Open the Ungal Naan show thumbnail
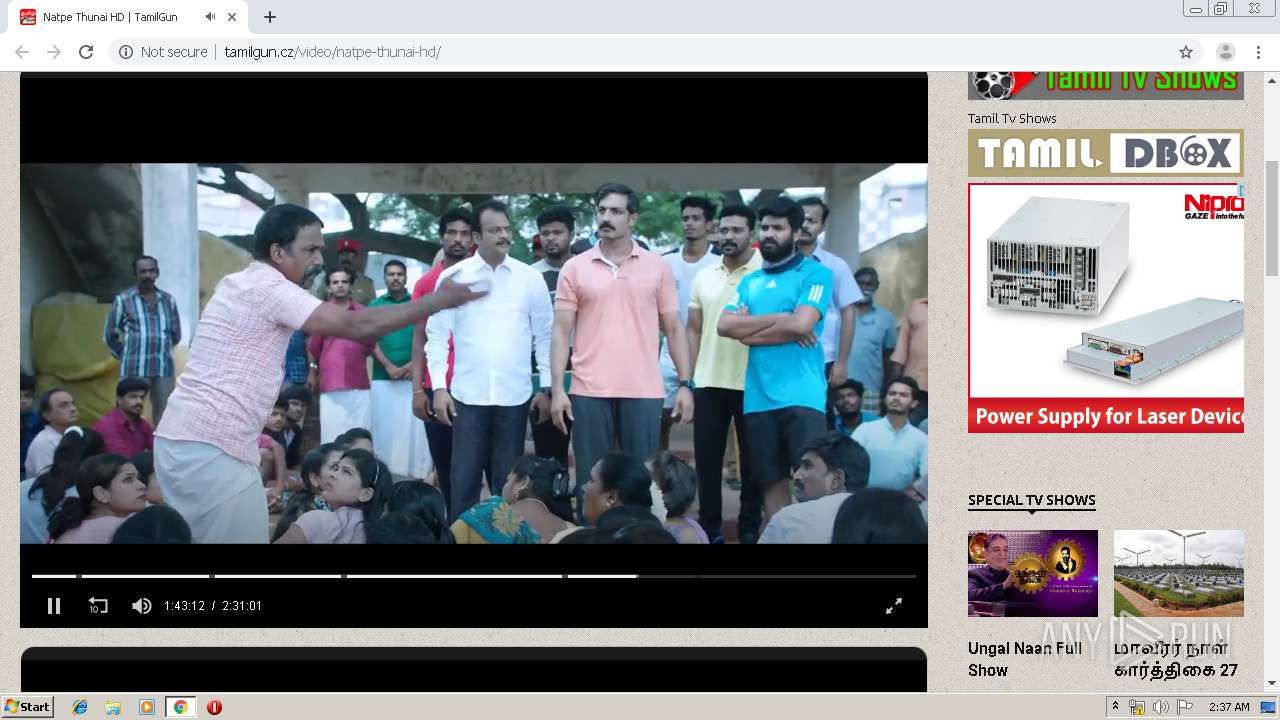The height and width of the screenshot is (720, 1280). click(x=1033, y=573)
